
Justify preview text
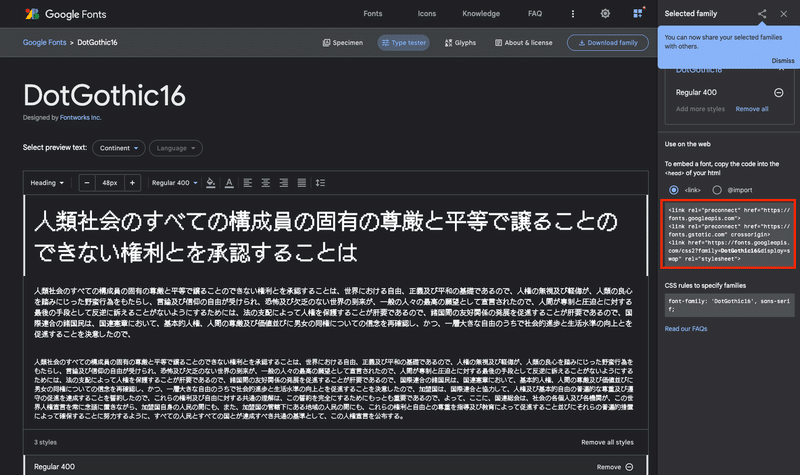click(x=302, y=183)
